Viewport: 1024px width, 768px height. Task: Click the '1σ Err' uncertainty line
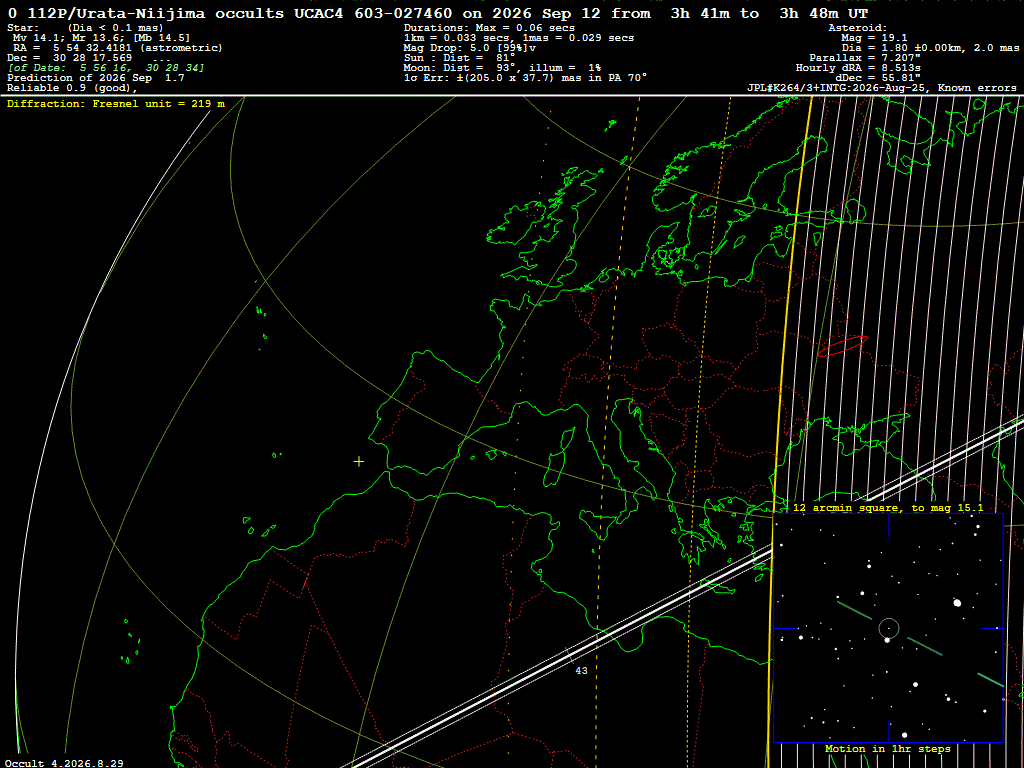[526, 77]
